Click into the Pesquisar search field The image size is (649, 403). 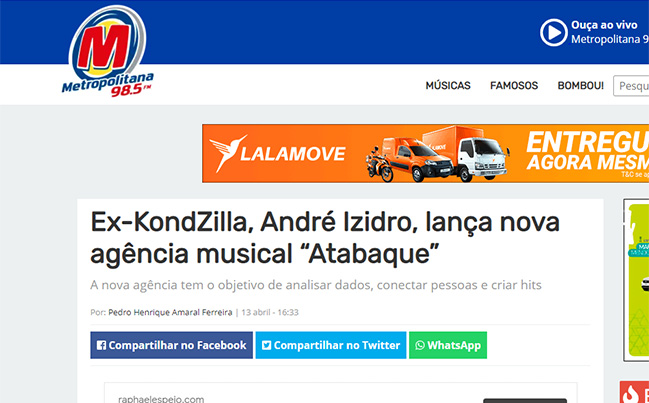pos(631,86)
